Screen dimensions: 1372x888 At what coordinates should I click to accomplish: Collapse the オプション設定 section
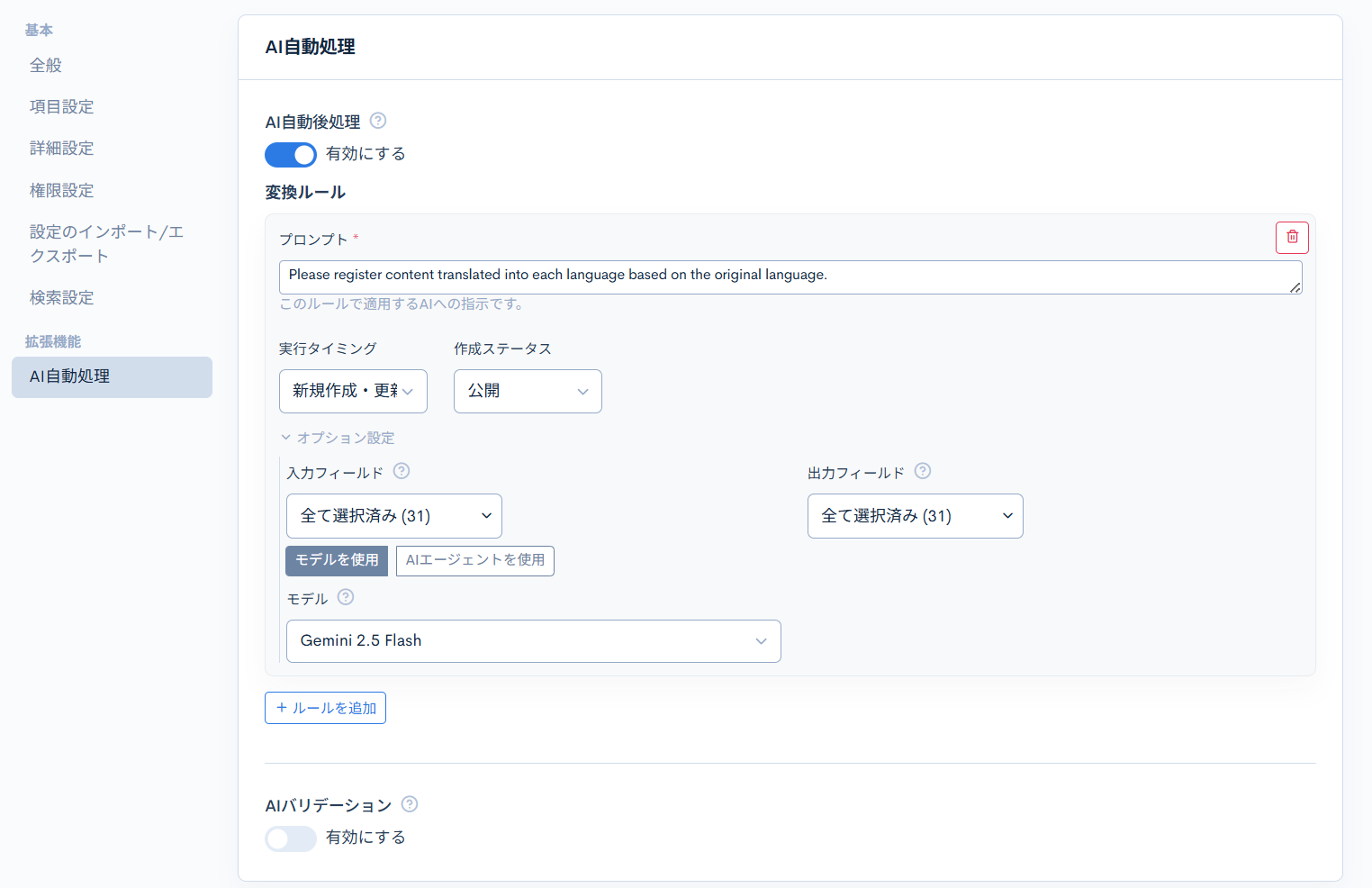pyautogui.click(x=338, y=438)
